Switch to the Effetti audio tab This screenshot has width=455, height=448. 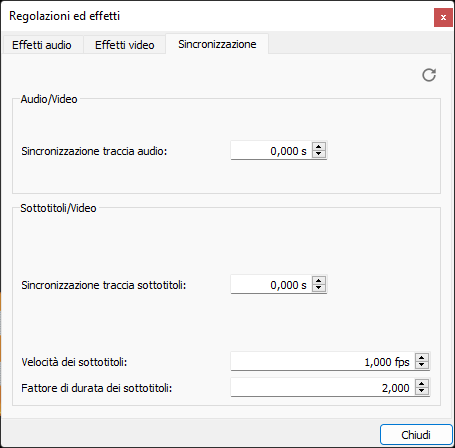point(42,45)
